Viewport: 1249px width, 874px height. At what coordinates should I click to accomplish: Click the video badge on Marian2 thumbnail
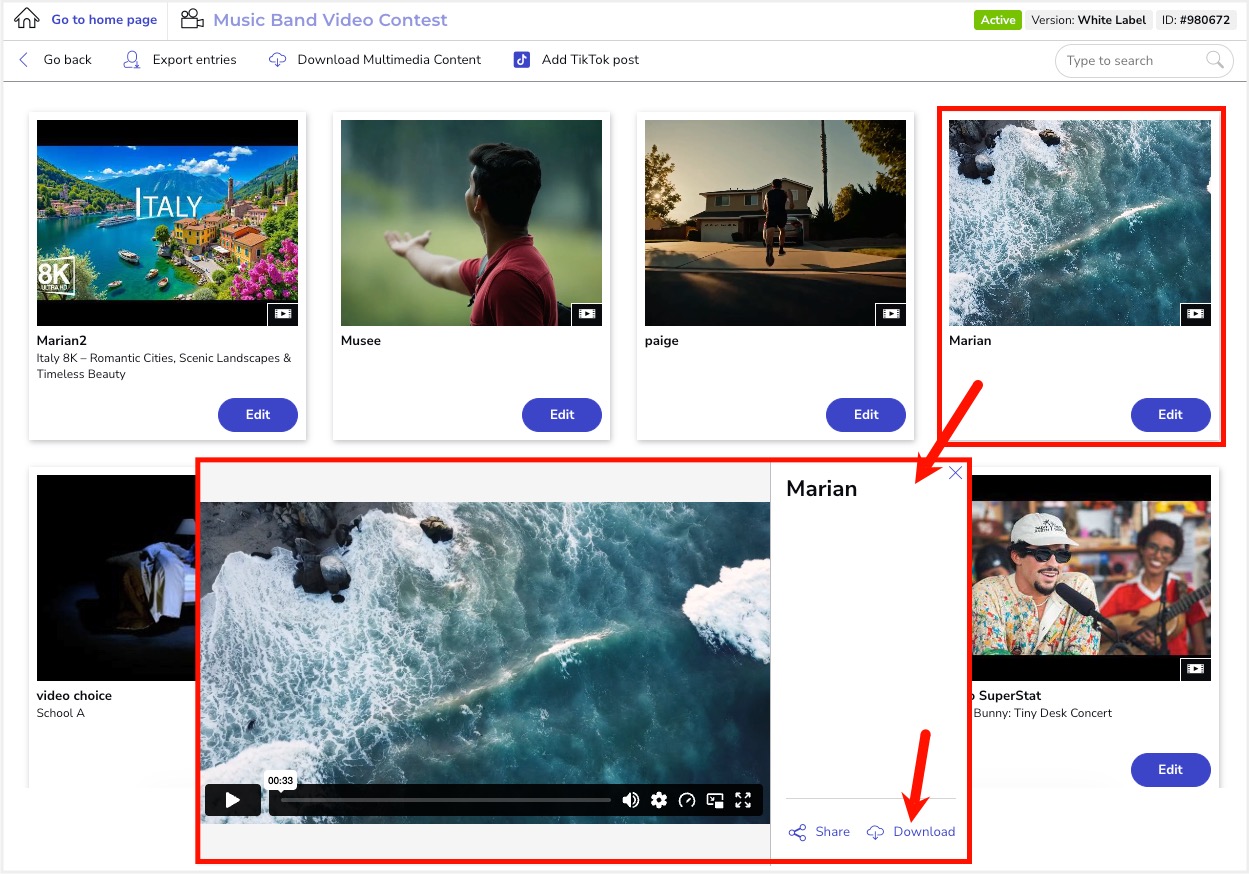click(x=283, y=314)
